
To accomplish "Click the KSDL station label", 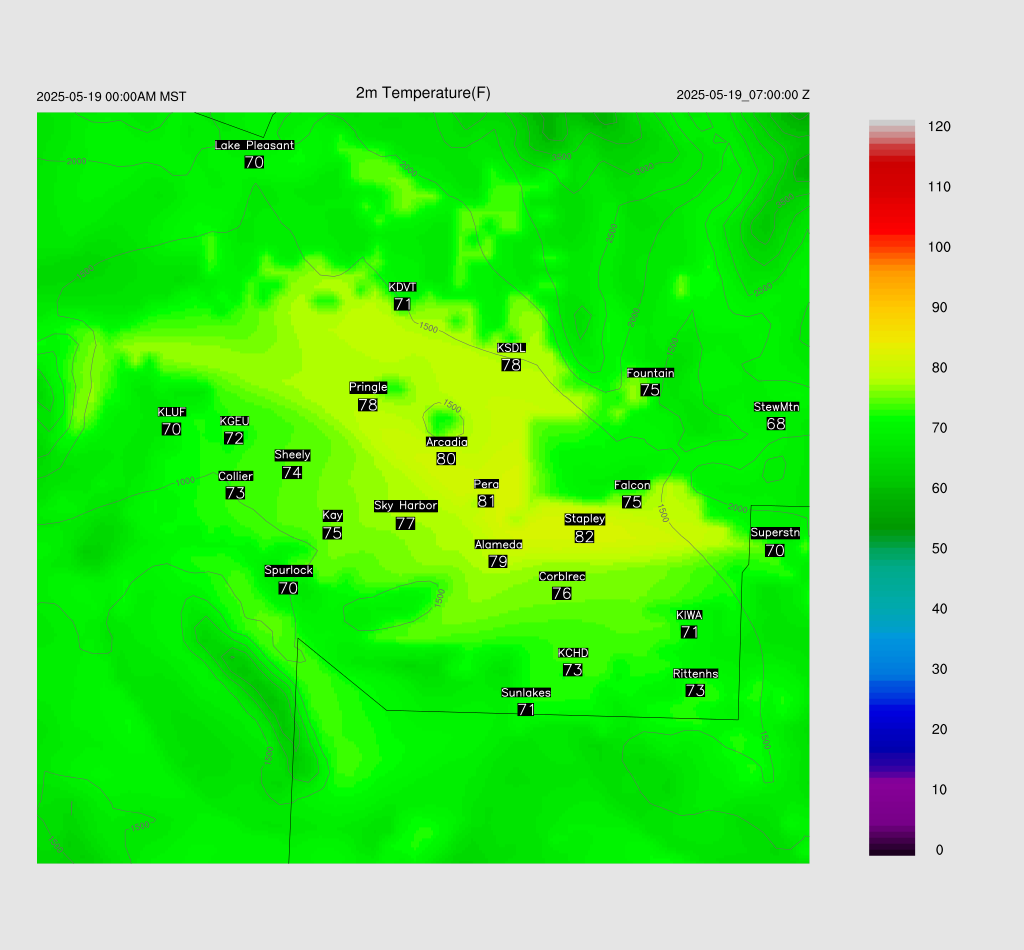I will pyautogui.click(x=511, y=348).
